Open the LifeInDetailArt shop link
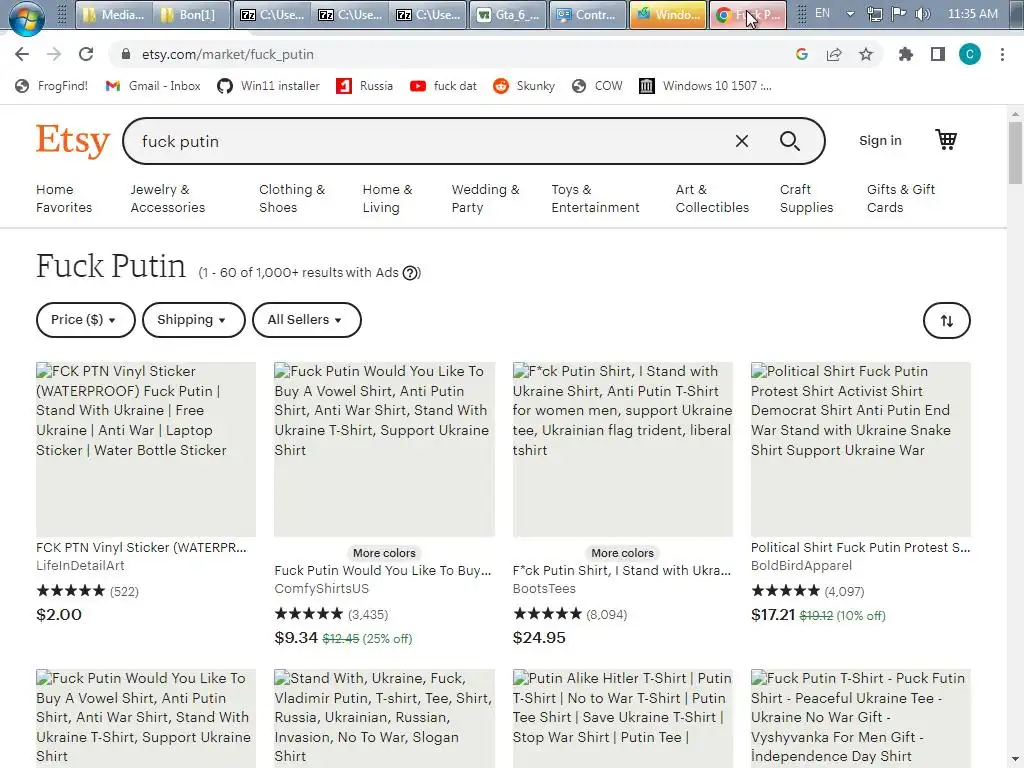 point(80,566)
